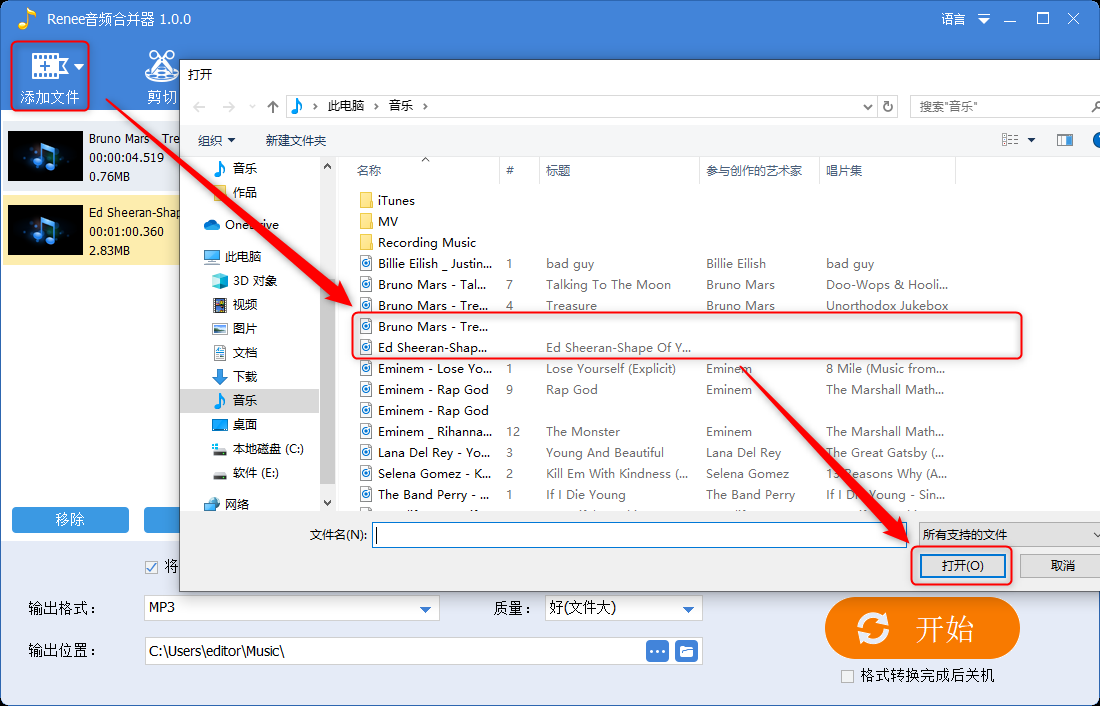Click 新建文件夹 new folder
The image size is (1100, 706).
(295, 140)
